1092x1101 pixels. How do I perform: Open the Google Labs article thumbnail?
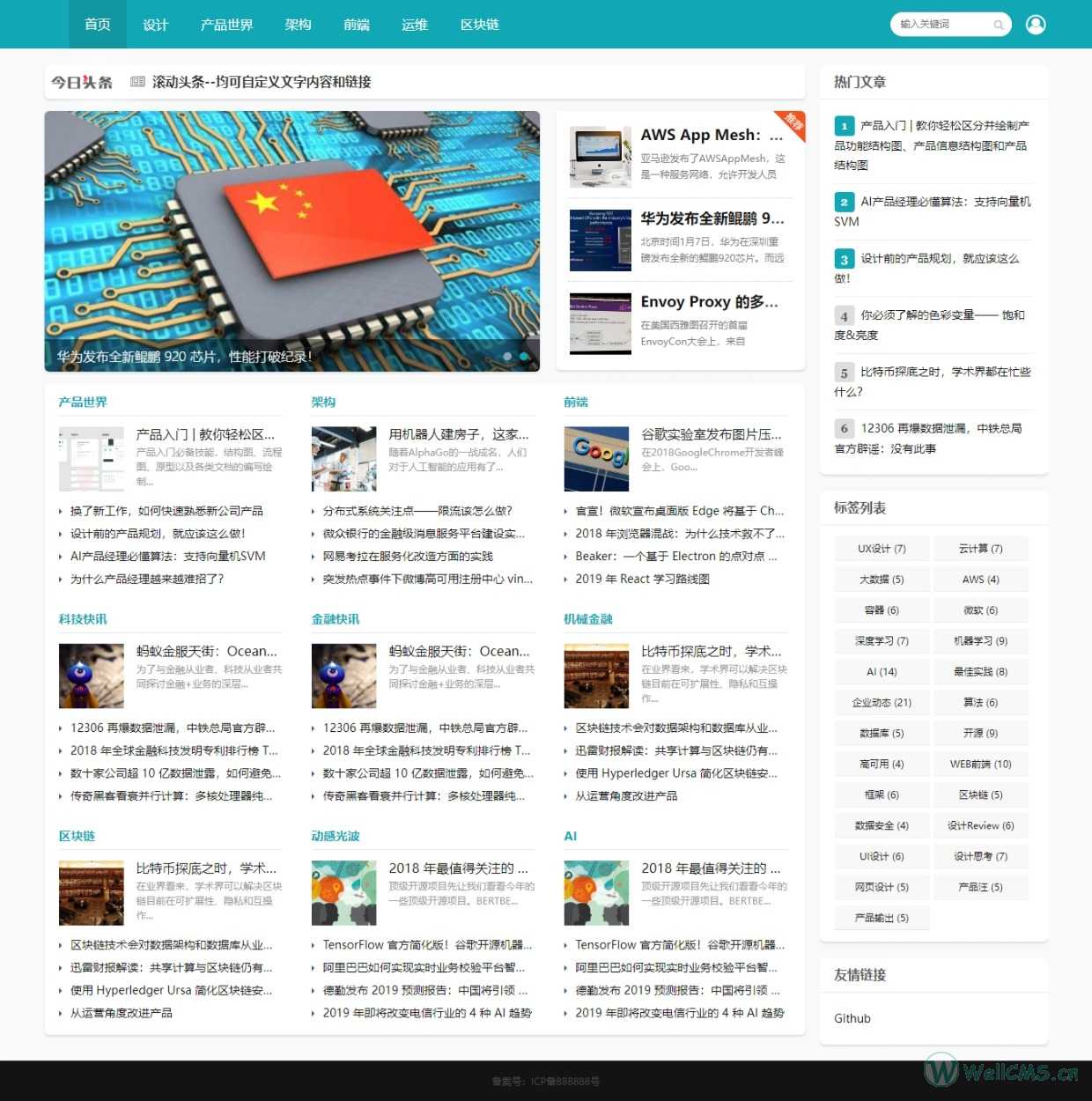pyautogui.click(x=596, y=459)
